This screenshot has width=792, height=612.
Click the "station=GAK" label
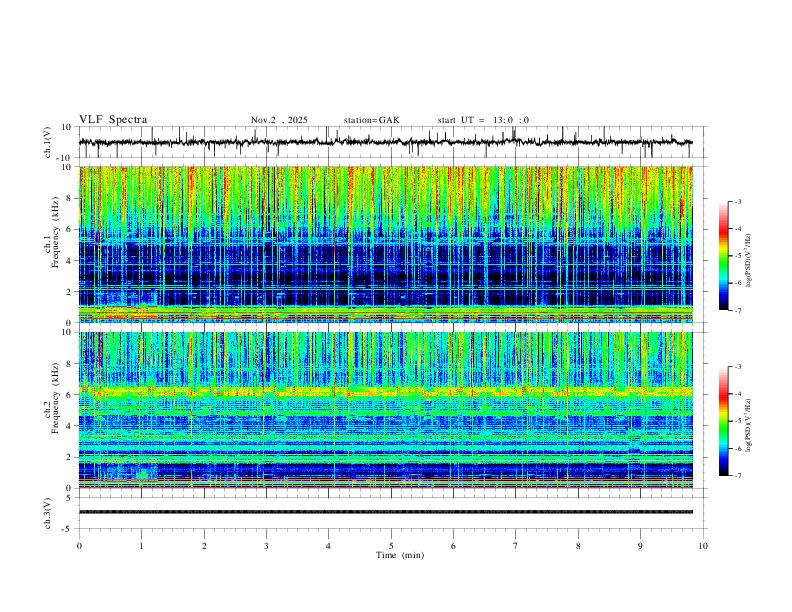371,120
